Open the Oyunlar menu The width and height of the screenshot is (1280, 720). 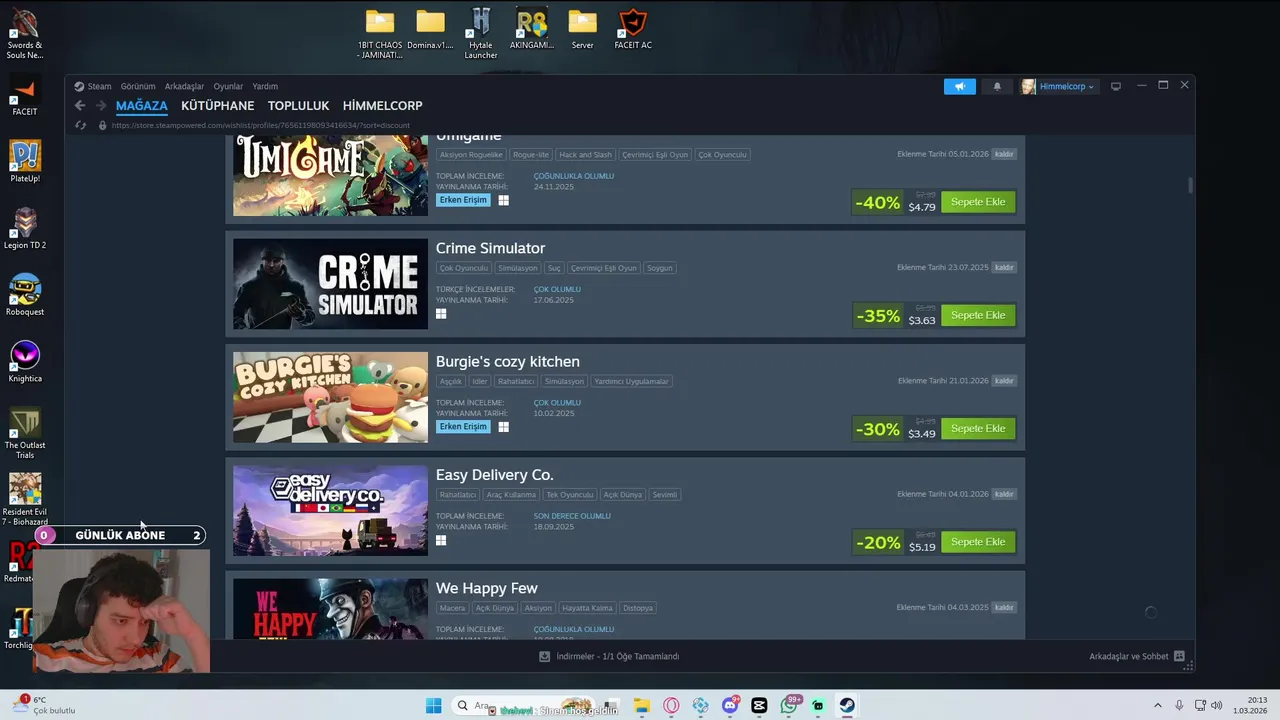point(228,86)
